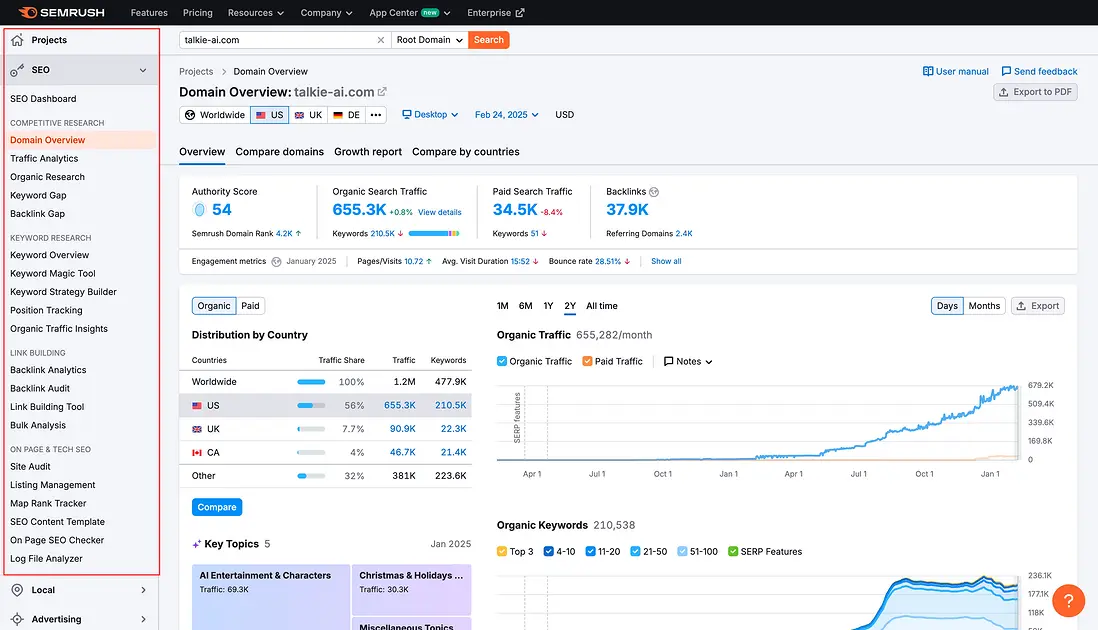This screenshot has height=630, width=1098.
Task: Click the Export to PDF button
Action: click(1035, 92)
